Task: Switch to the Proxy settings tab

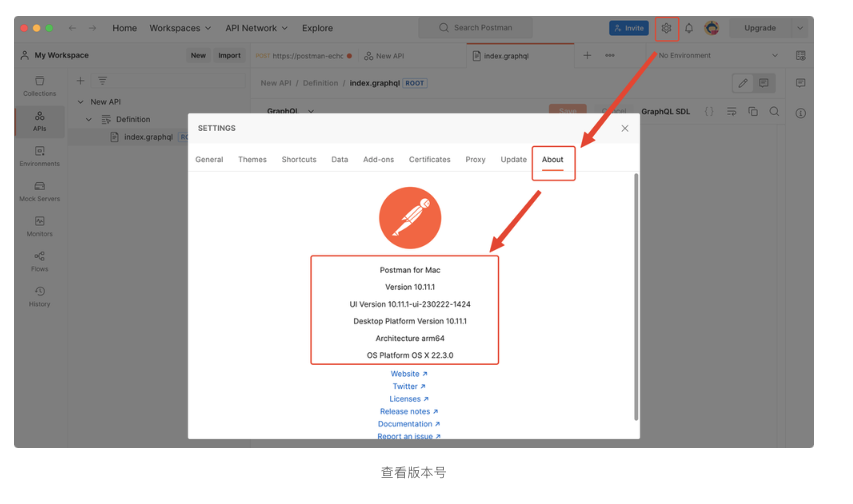Action: (x=475, y=159)
